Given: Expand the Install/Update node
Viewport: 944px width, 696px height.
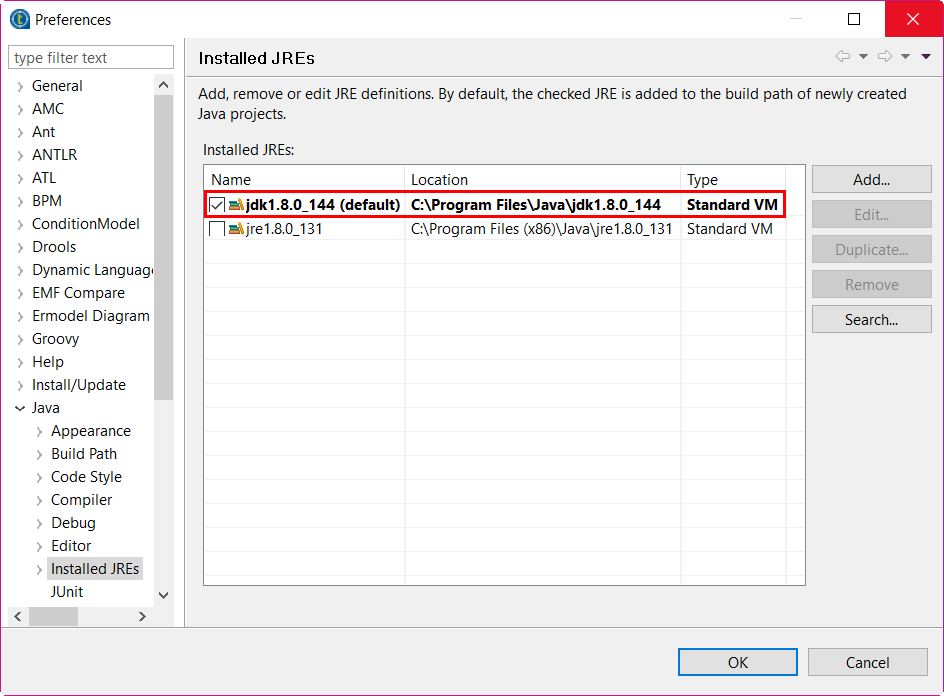Looking at the screenshot, I should point(20,385).
